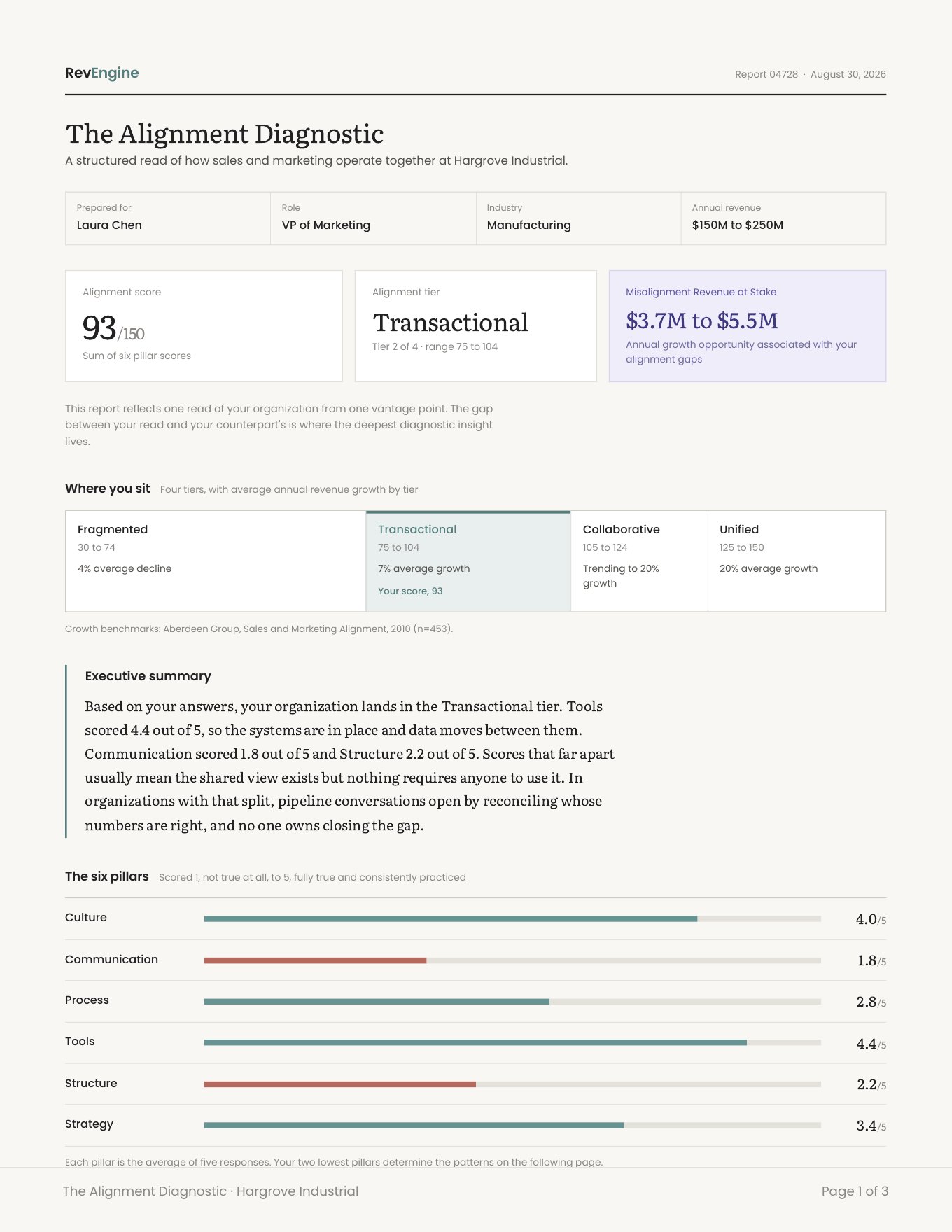Screen dimensions: 952x1232
Task: Select the "Laura Chen" prepared-for value
Action: coord(109,225)
